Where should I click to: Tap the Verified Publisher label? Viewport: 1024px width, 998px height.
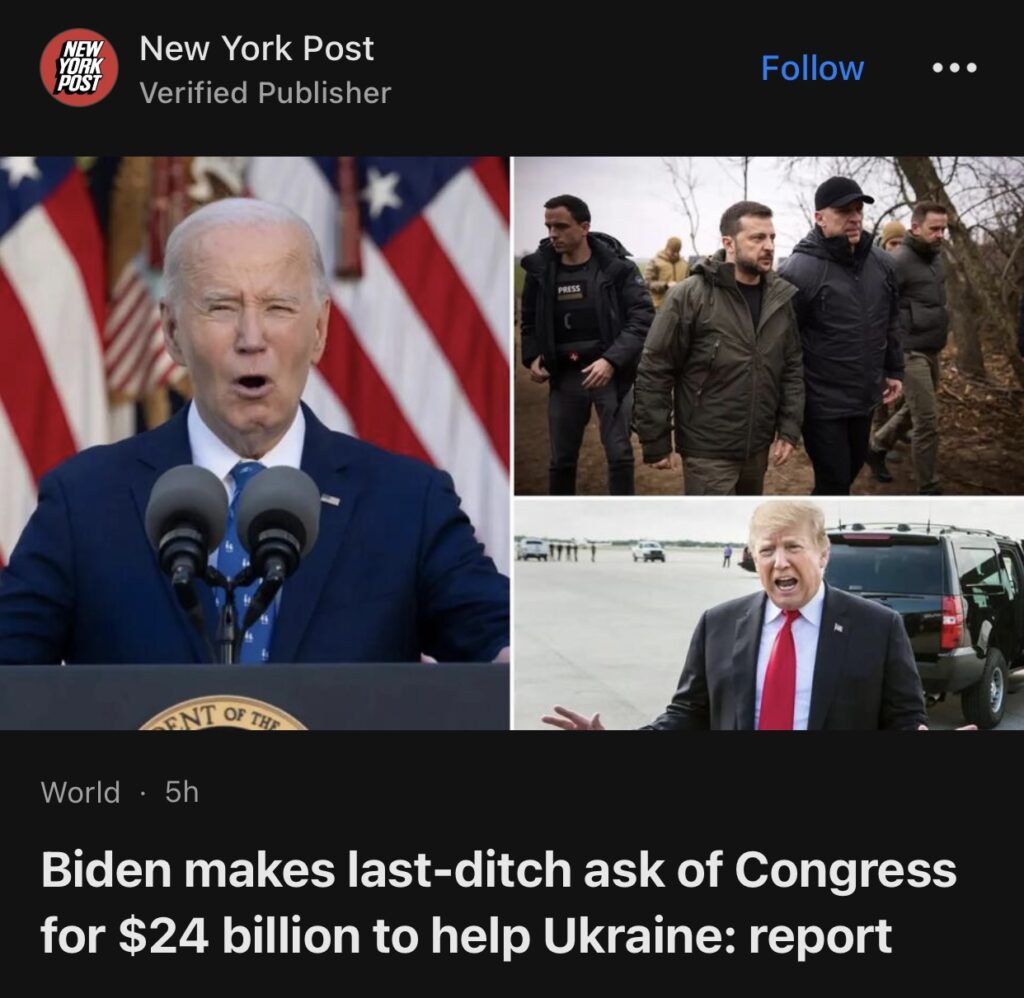[x=265, y=93]
